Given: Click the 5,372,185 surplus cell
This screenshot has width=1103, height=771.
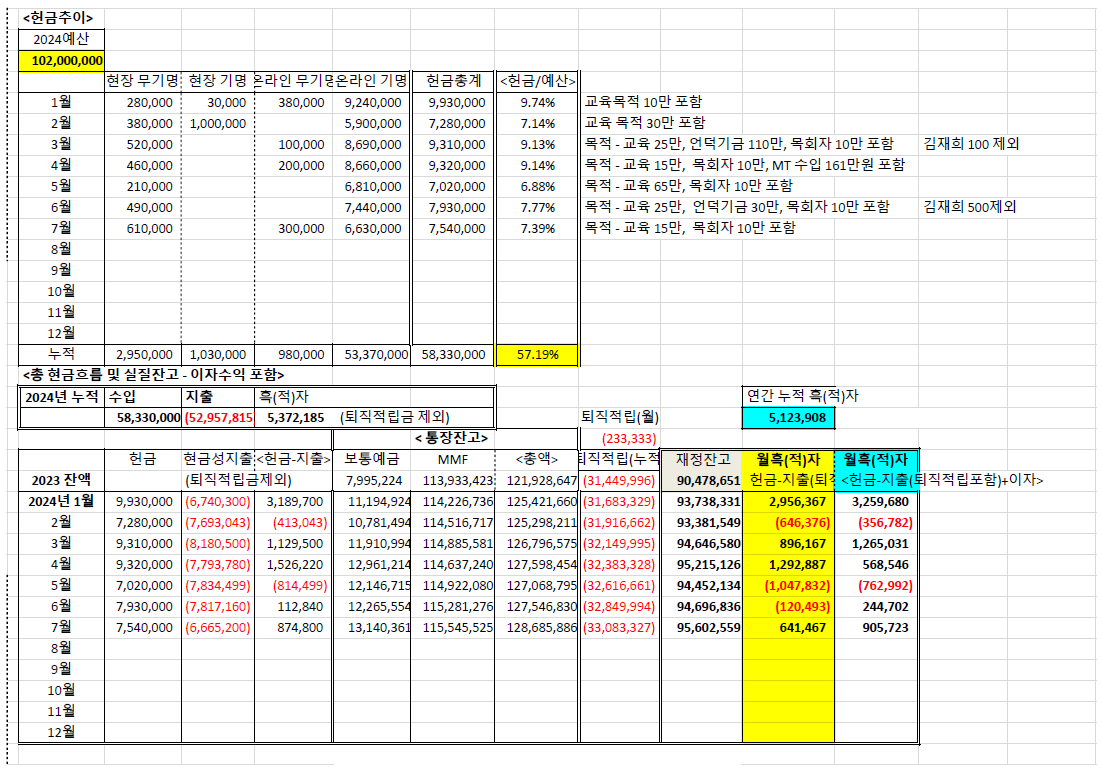Looking at the screenshot, I should (x=295, y=417).
